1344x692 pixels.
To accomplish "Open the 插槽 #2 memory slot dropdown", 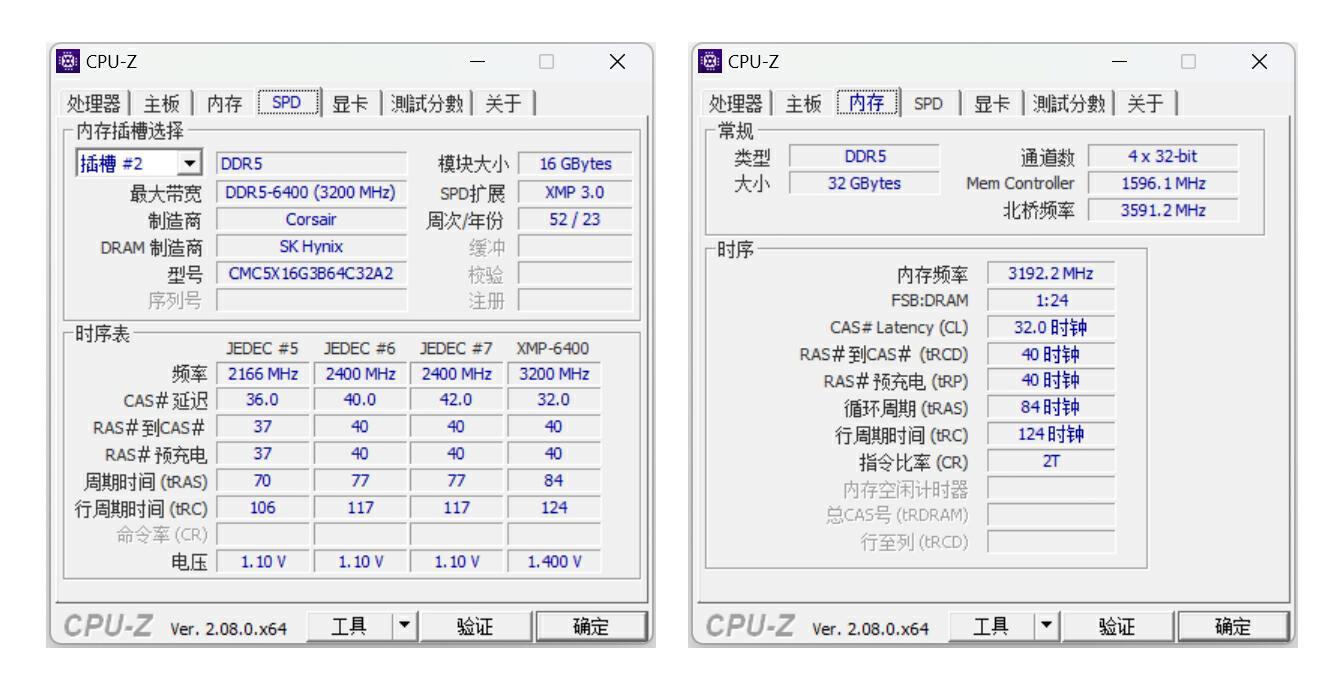I will pyautogui.click(x=189, y=162).
